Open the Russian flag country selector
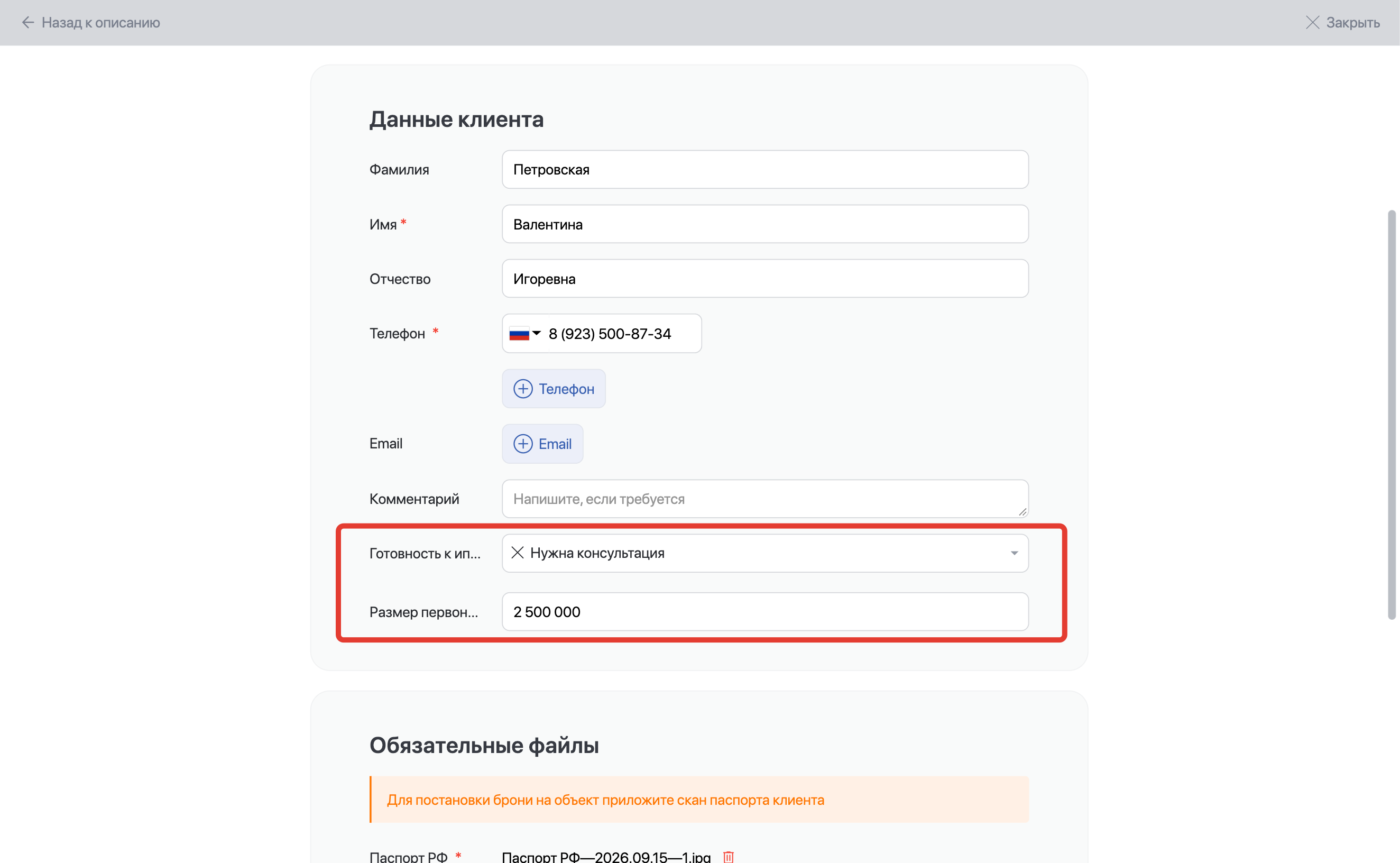The image size is (1400, 863). [525, 333]
